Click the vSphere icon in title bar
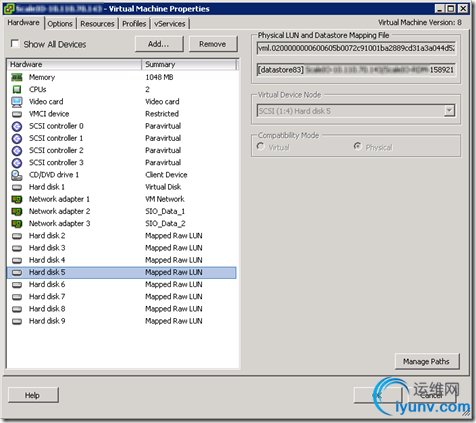 tap(9, 8)
